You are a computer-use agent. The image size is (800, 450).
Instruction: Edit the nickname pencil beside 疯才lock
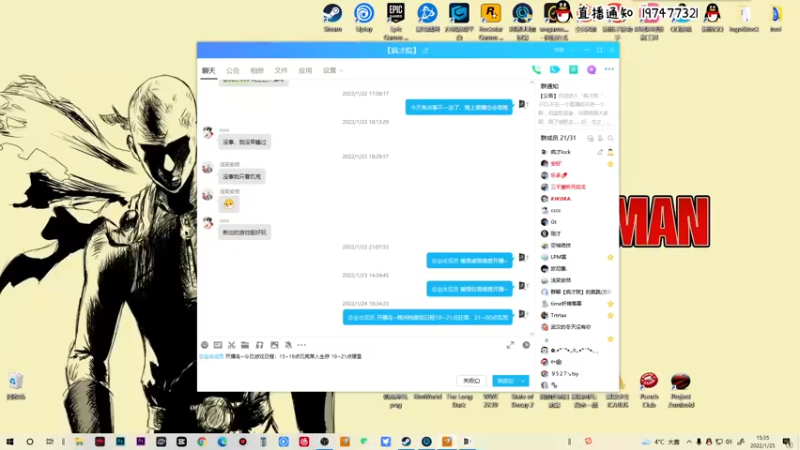point(600,152)
